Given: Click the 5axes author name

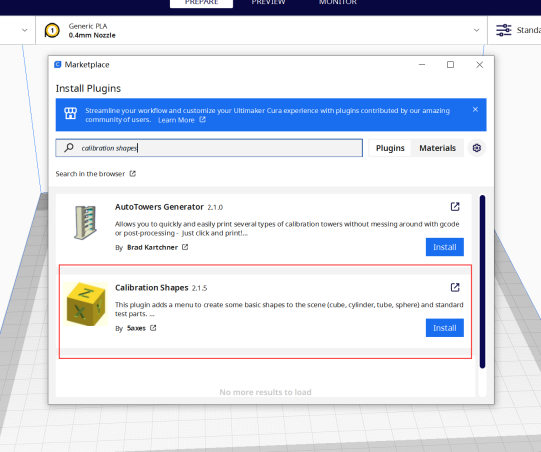Looking at the screenshot, I should point(136,328).
